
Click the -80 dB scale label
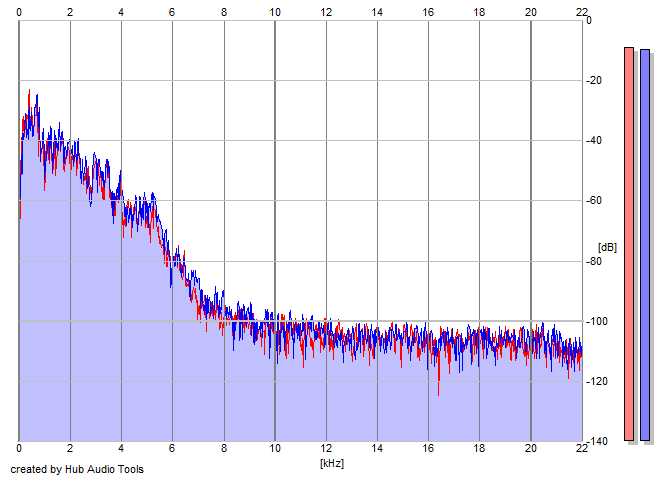coord(594,261)
